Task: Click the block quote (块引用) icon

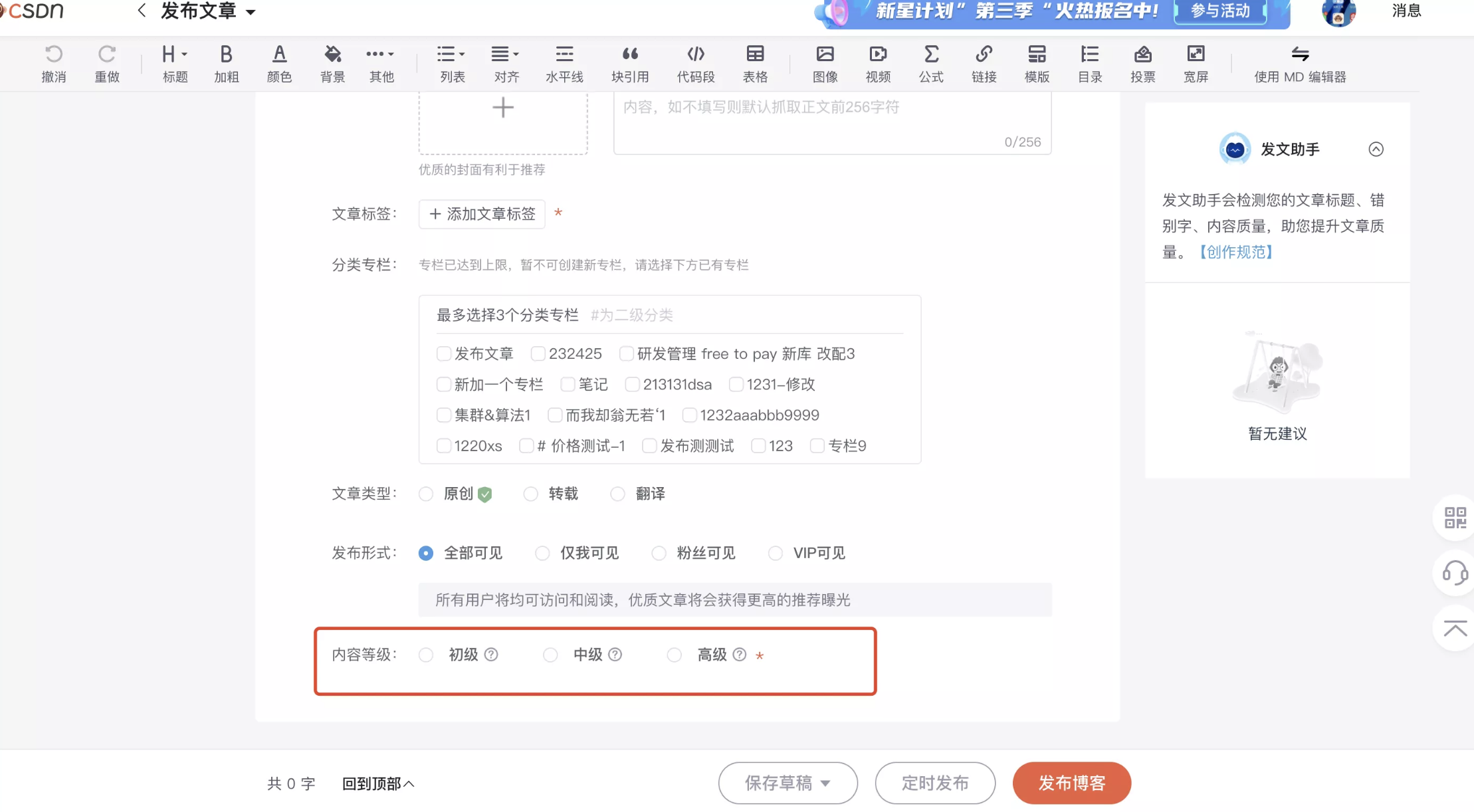Action: pyautogui.click(x=630, y=63)
